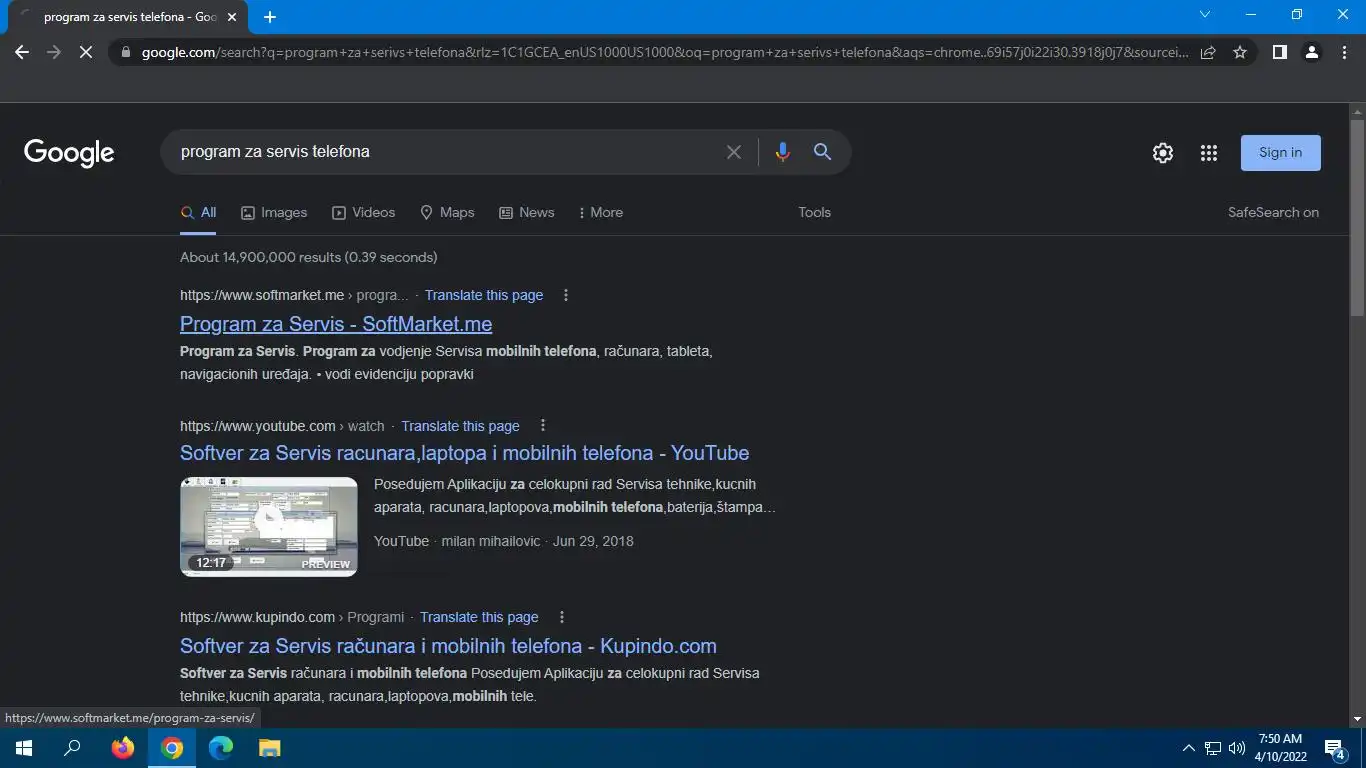Open network status in system tray

pyautogui.click(x=1213, y=748)
